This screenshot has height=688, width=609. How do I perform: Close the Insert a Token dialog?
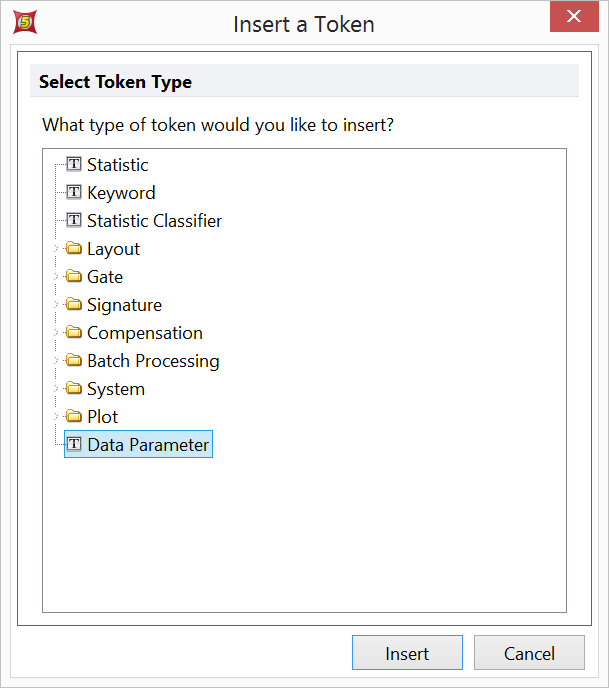pos(573,17)
